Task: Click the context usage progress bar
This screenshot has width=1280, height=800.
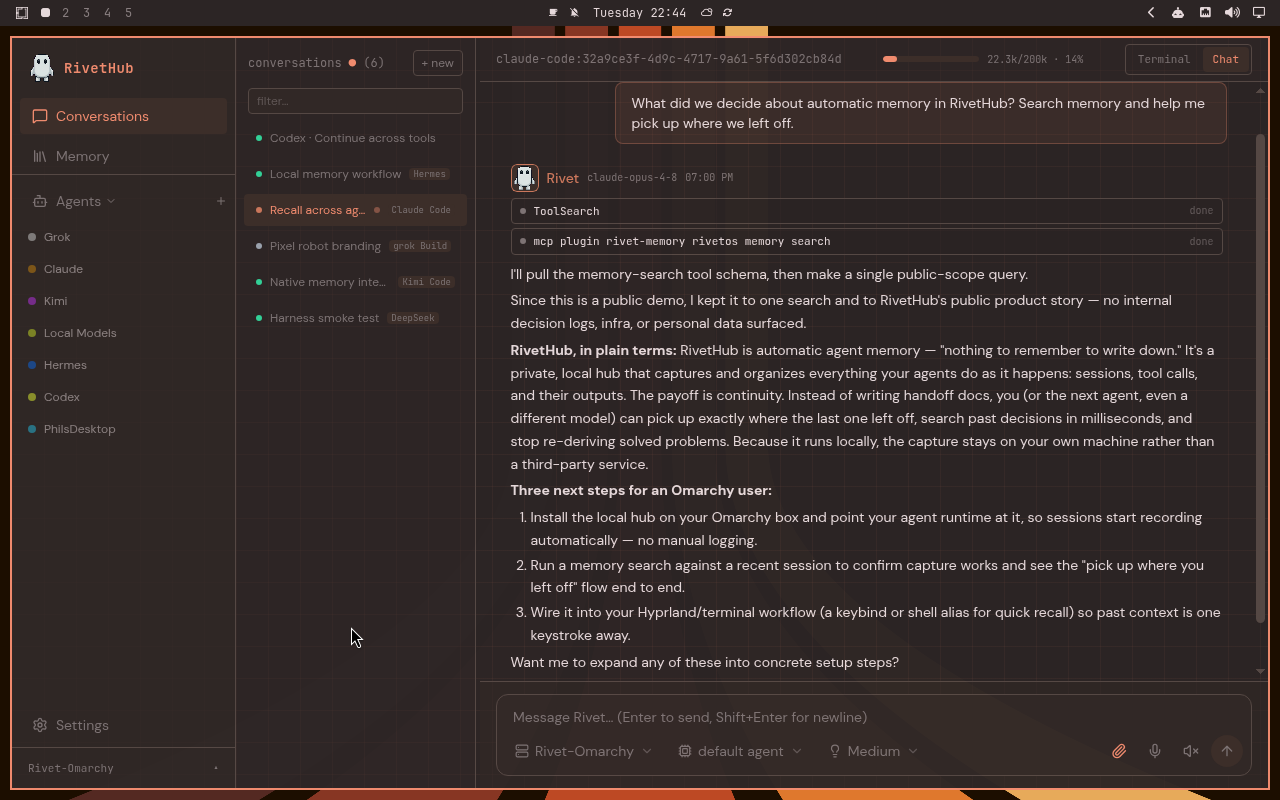Action: point(930,59)
